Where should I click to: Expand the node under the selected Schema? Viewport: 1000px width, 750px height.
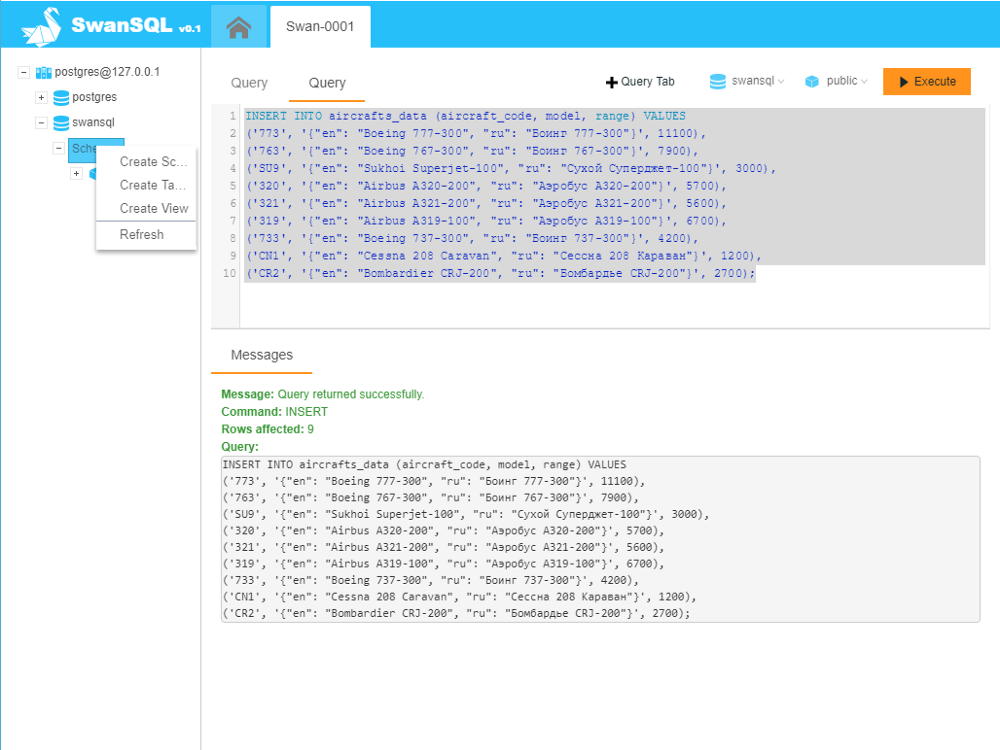click(76, 172)
